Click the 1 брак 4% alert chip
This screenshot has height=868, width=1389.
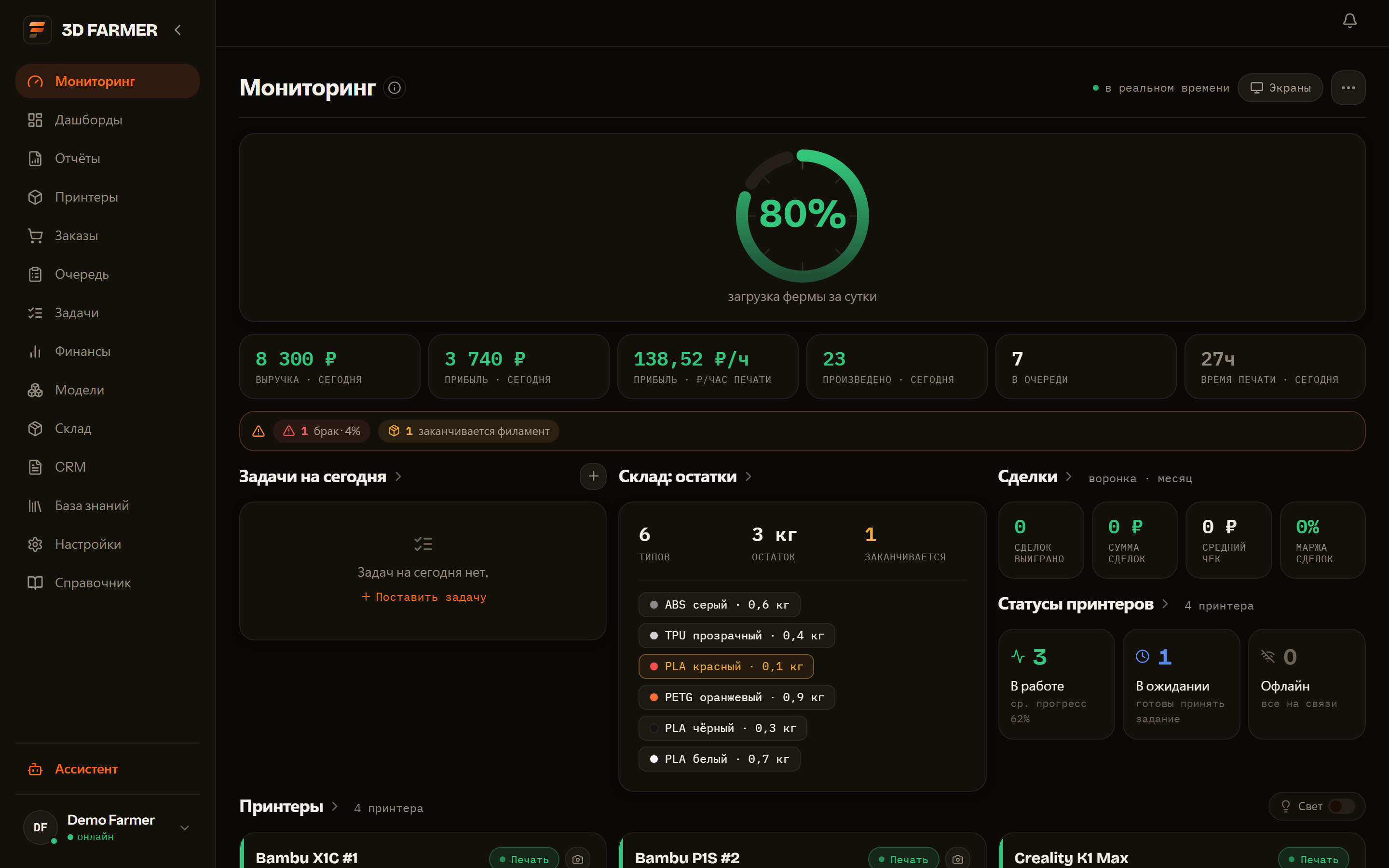tap(321, 431)
